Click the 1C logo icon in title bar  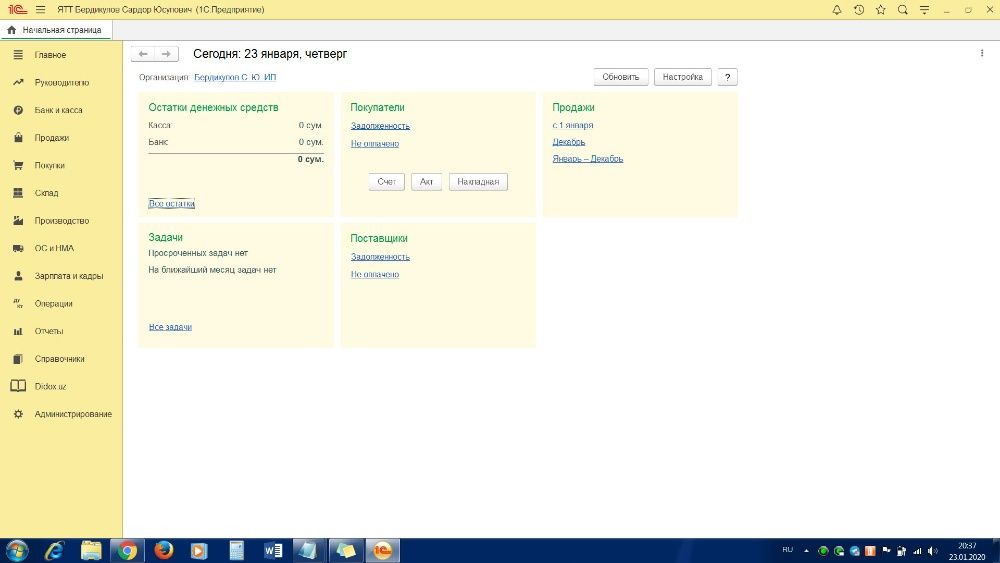tap(18, 10)
